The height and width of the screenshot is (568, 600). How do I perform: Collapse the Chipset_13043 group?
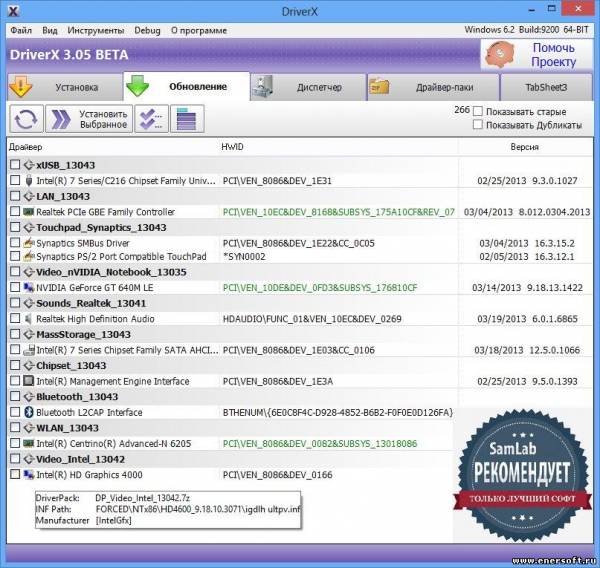click(28, 366)
